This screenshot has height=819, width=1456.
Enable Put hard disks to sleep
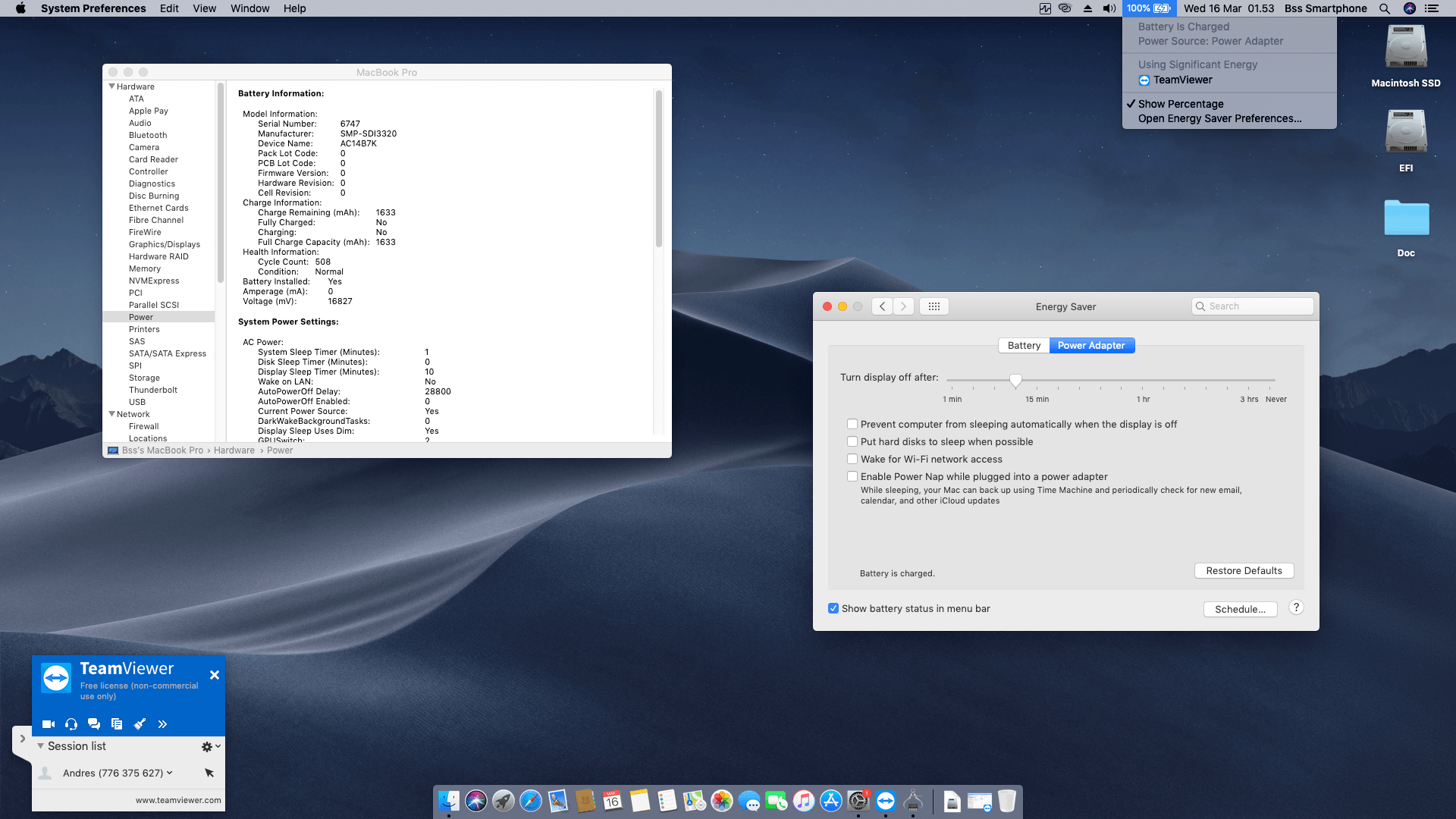click(852, 441)
